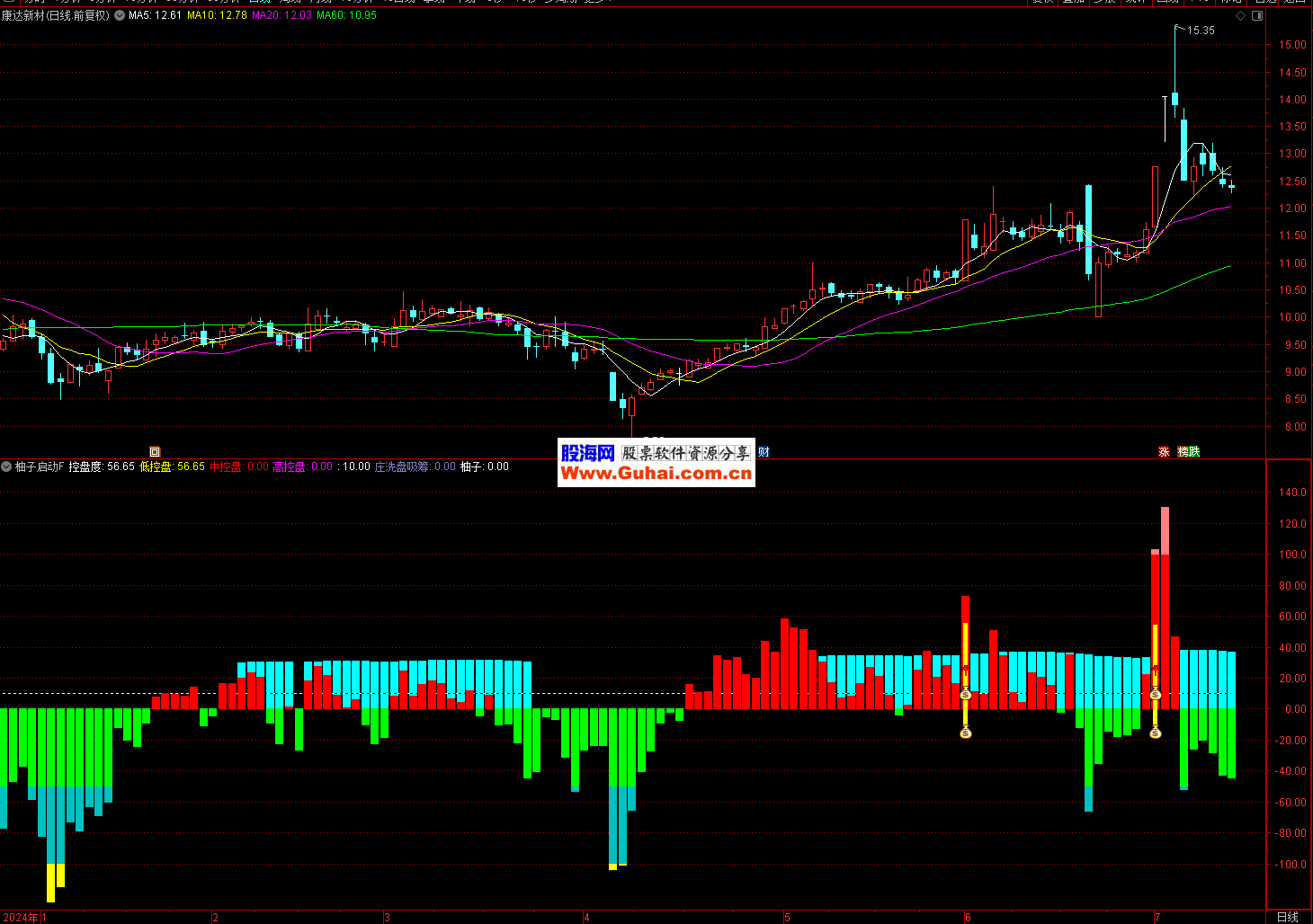Click the 柚子启动F indicator name

click(40, 466)
